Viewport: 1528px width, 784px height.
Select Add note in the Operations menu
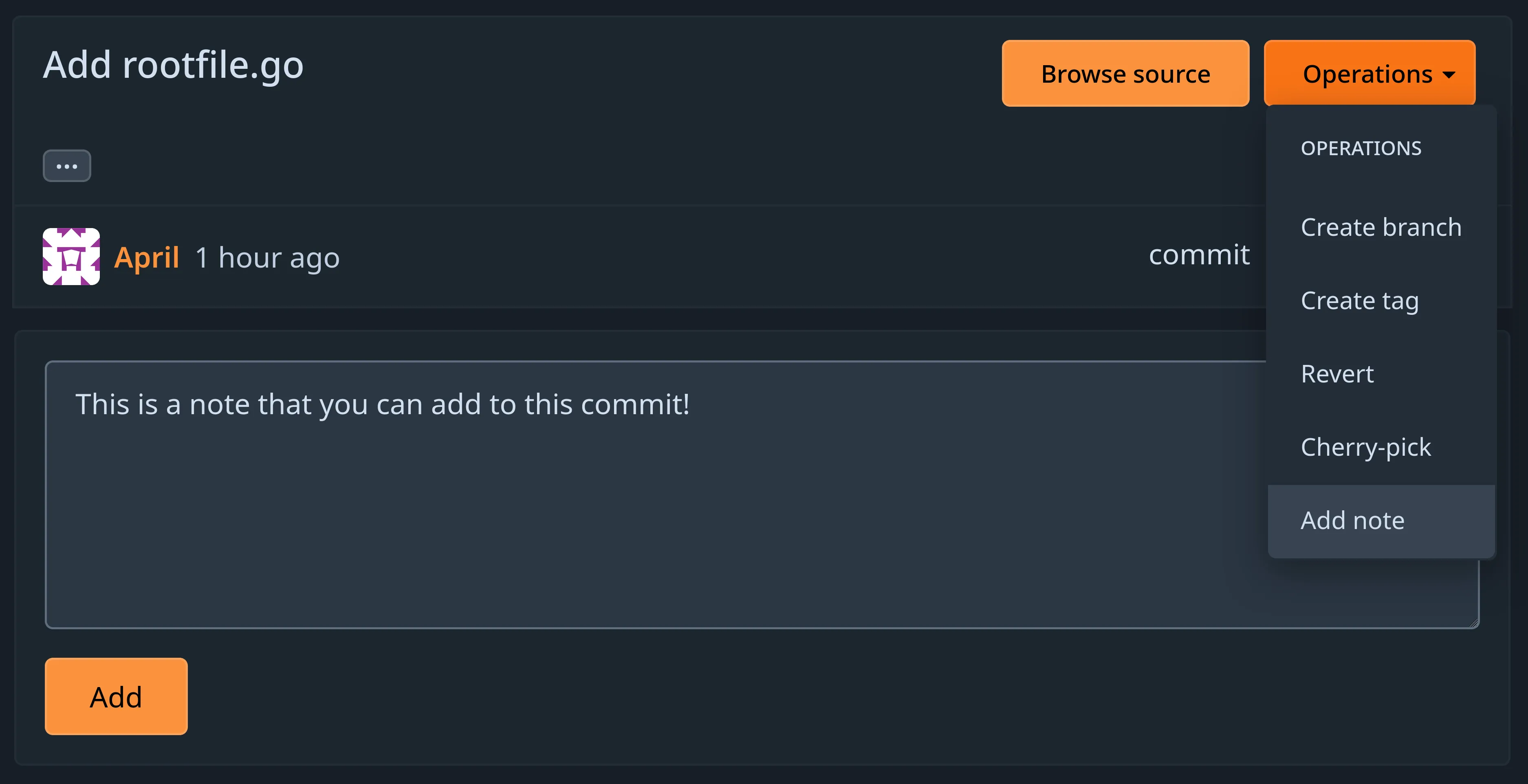coord(1352,520)
